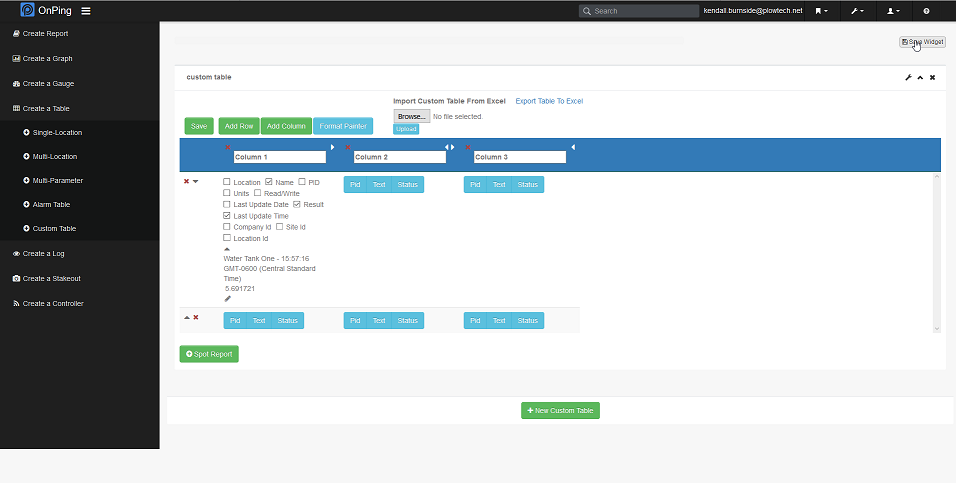
Task: Uncheck the Name checkbox
Action: [269, 182]
